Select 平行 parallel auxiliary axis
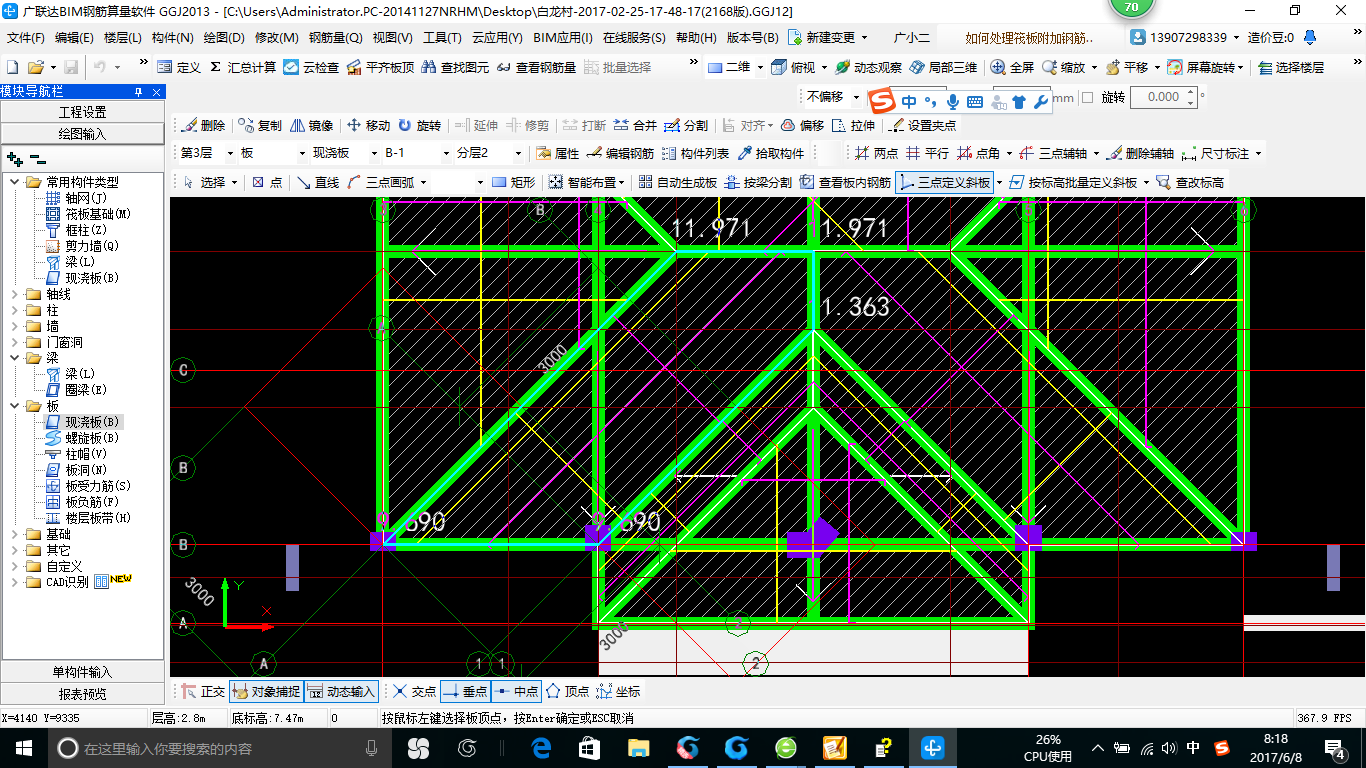The image size is (1366, 768). coord(927,153)
